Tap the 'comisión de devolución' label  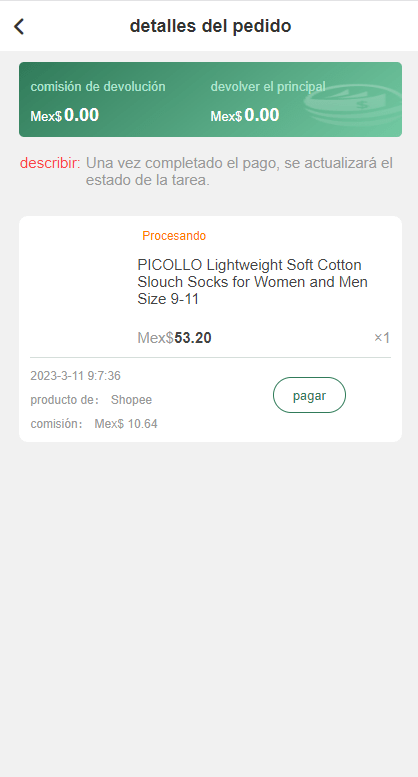coord(98,87)
